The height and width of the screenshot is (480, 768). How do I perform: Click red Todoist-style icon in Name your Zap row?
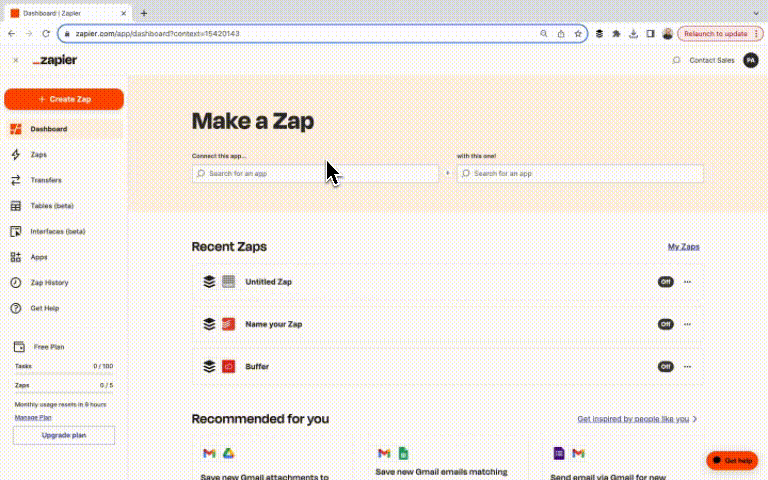point(228,324)
